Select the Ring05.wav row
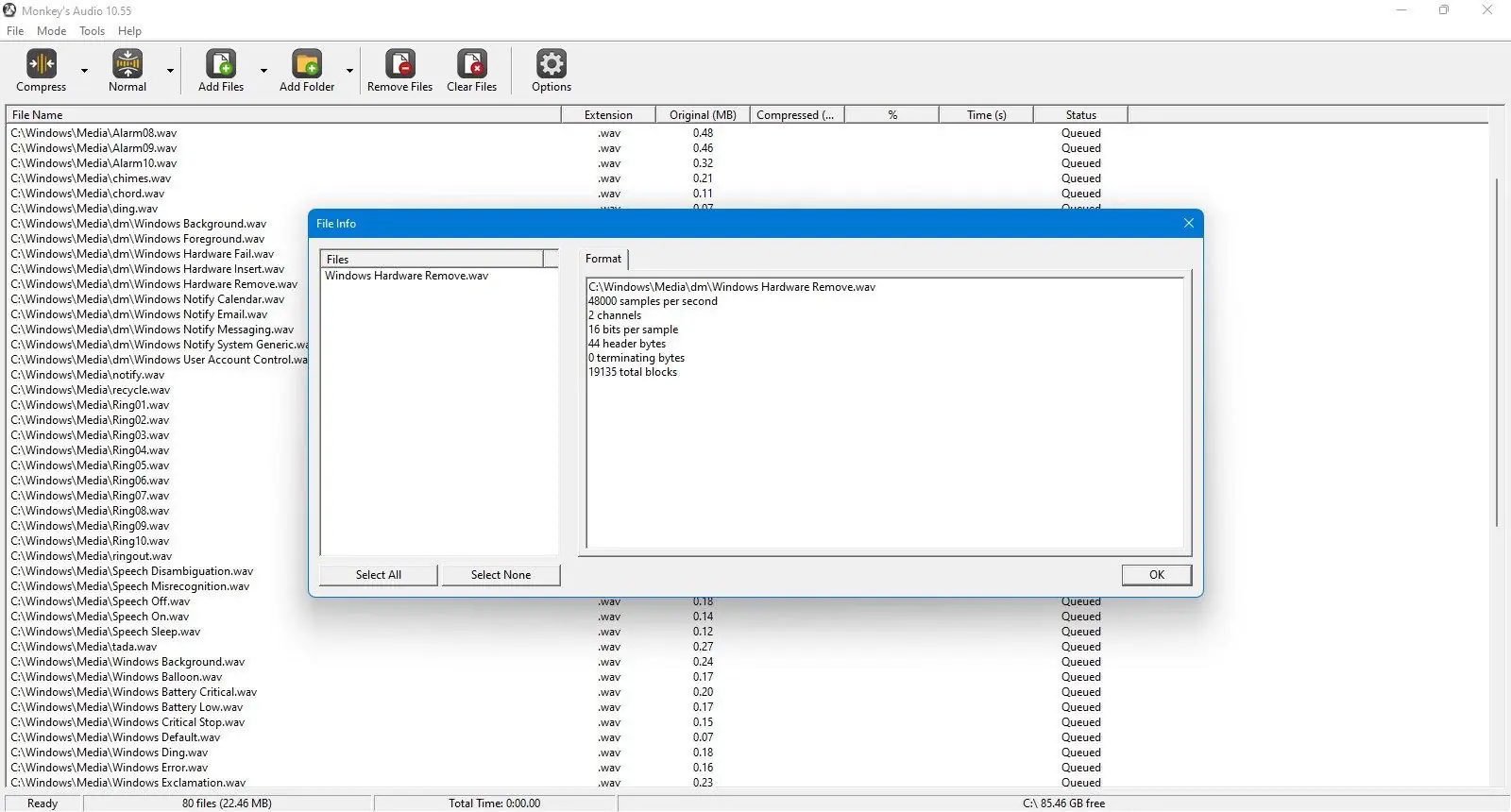1511x812 pixels. tap(90, 465)
